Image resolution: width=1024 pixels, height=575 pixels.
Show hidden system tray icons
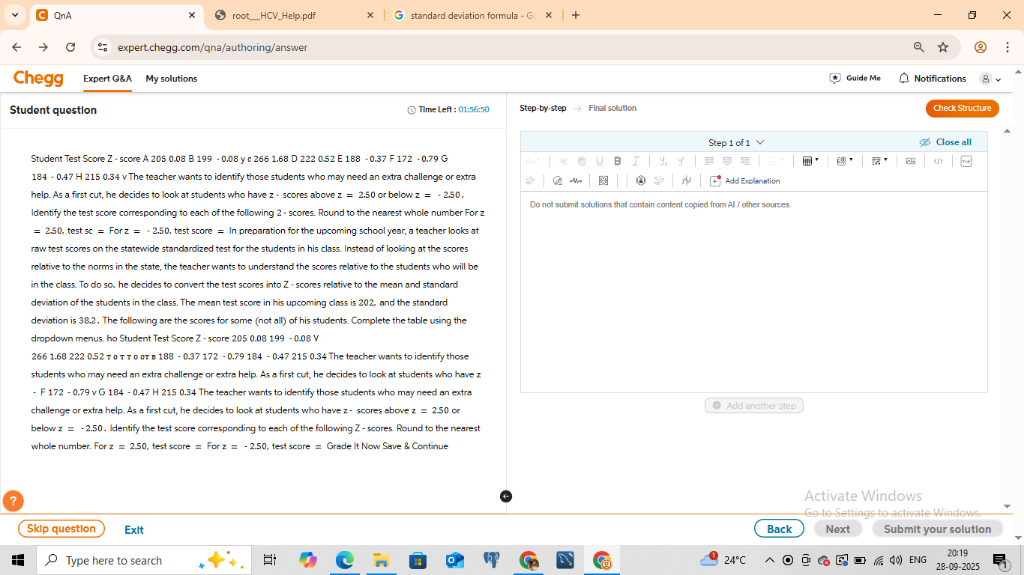pos(769,560)
